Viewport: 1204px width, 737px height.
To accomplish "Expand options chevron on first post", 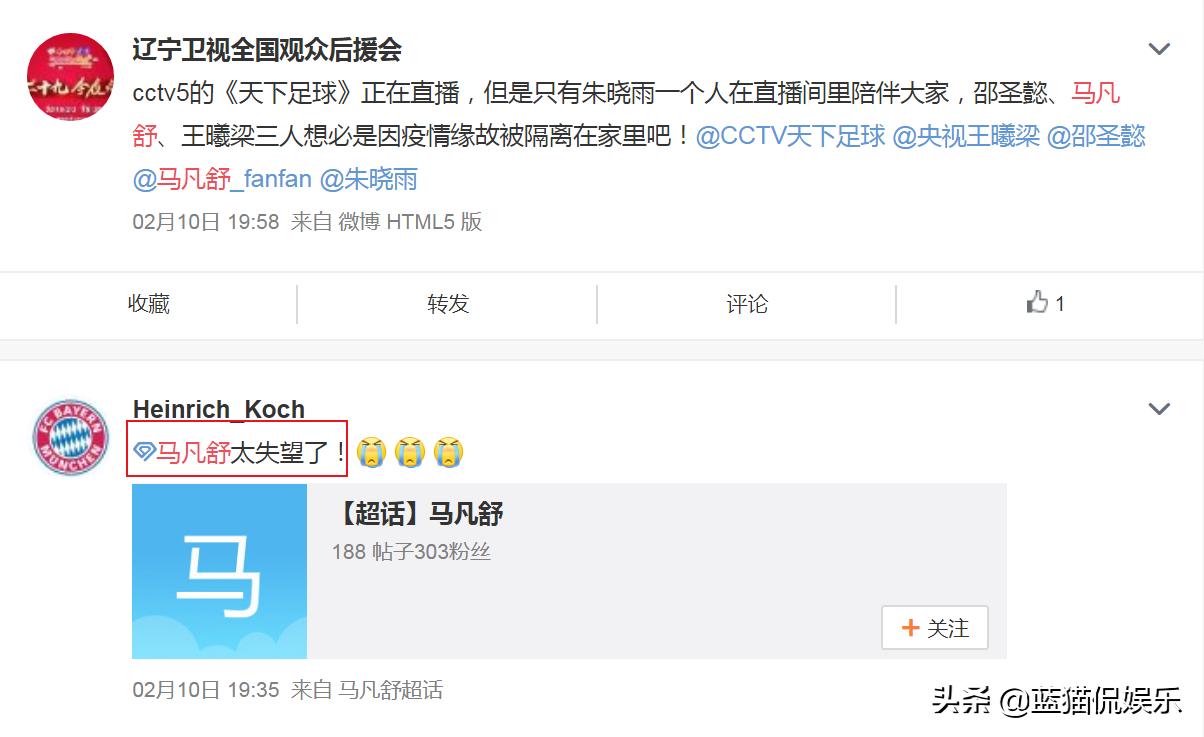I will (x=1159, y=49).
